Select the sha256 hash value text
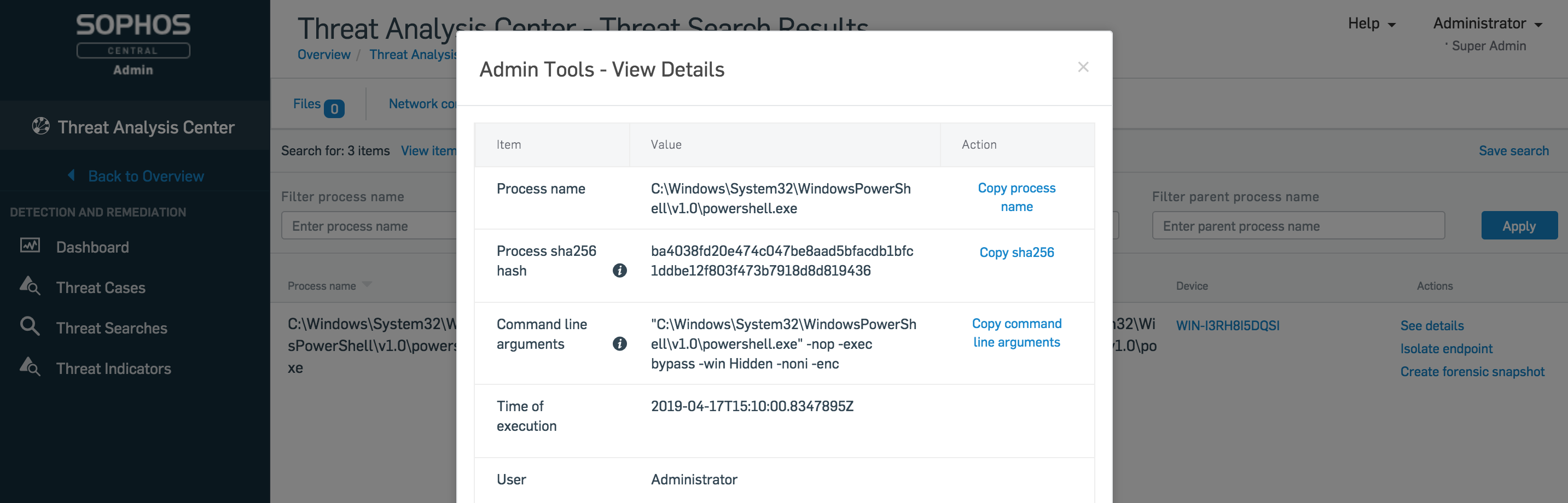1568x503 pixels. pyautogui.click(x=782, y=261)
